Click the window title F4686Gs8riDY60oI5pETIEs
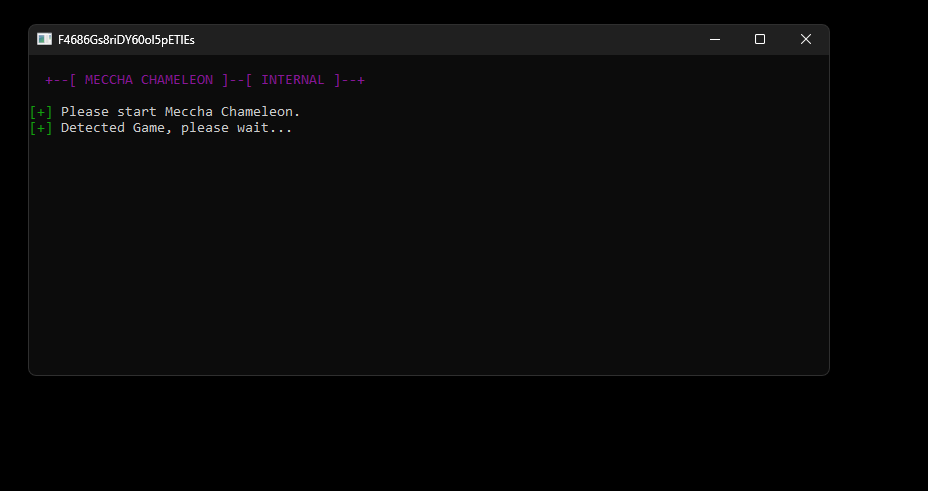Image resolution: width=928 pixels, height=491 pixels. point(126,40)
